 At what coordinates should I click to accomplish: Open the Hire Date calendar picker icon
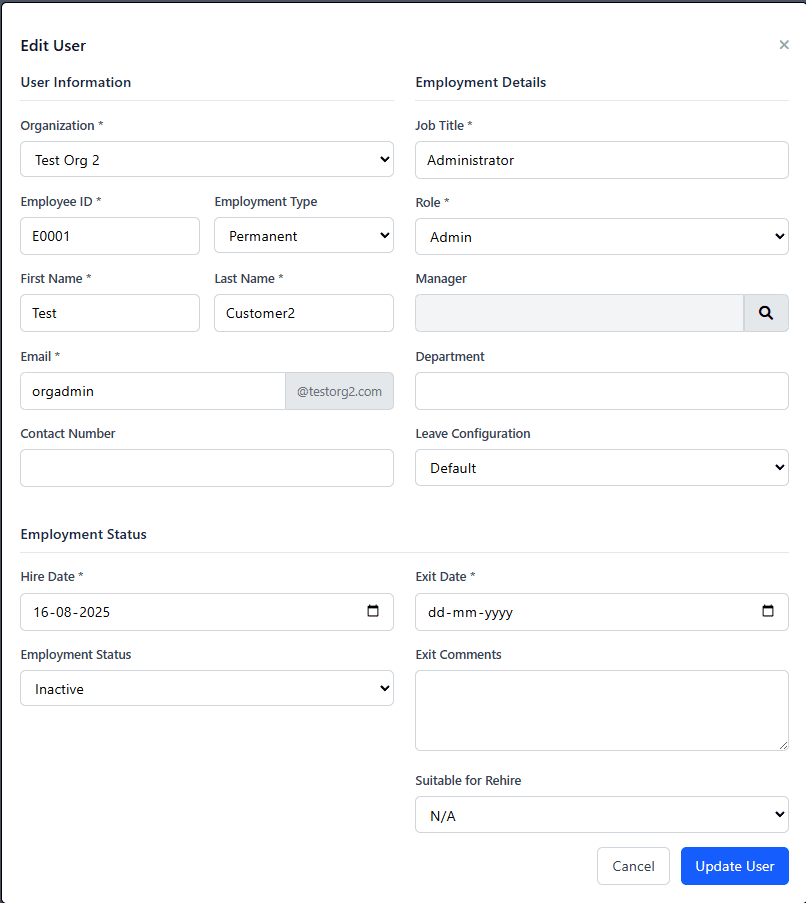pyautogui.click(x=373, y=611)
